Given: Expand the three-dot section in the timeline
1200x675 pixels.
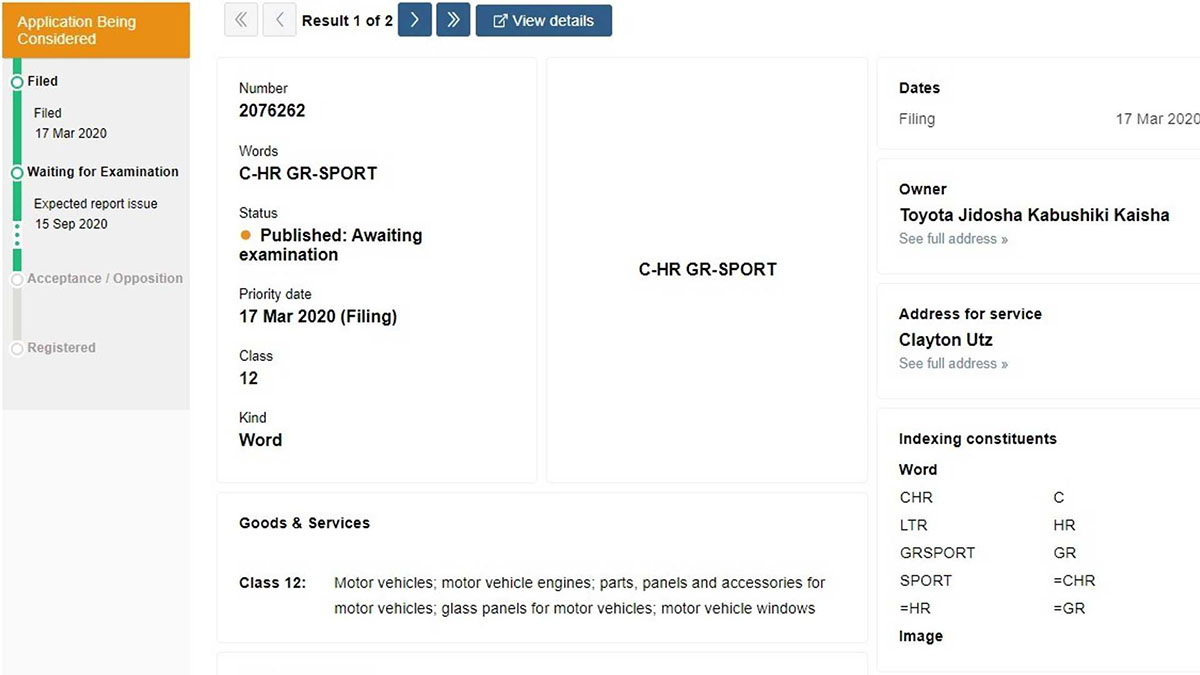Looking at the screenshot, I should (x=17, y=235).
